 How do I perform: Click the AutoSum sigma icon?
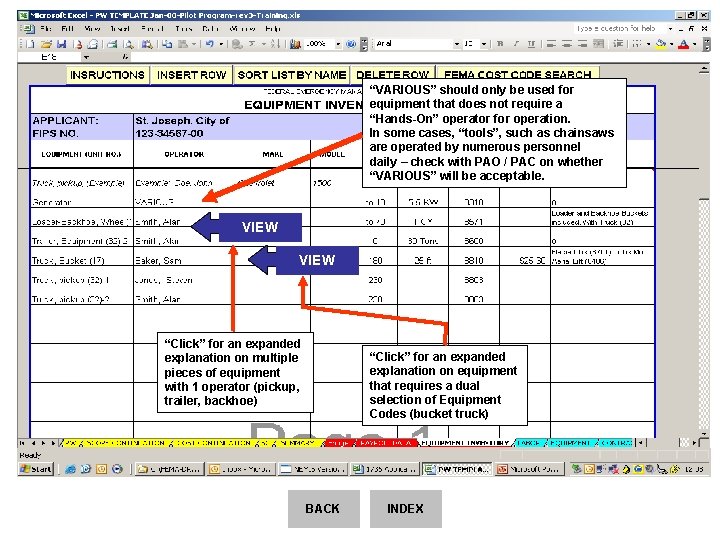click(252, 44)
